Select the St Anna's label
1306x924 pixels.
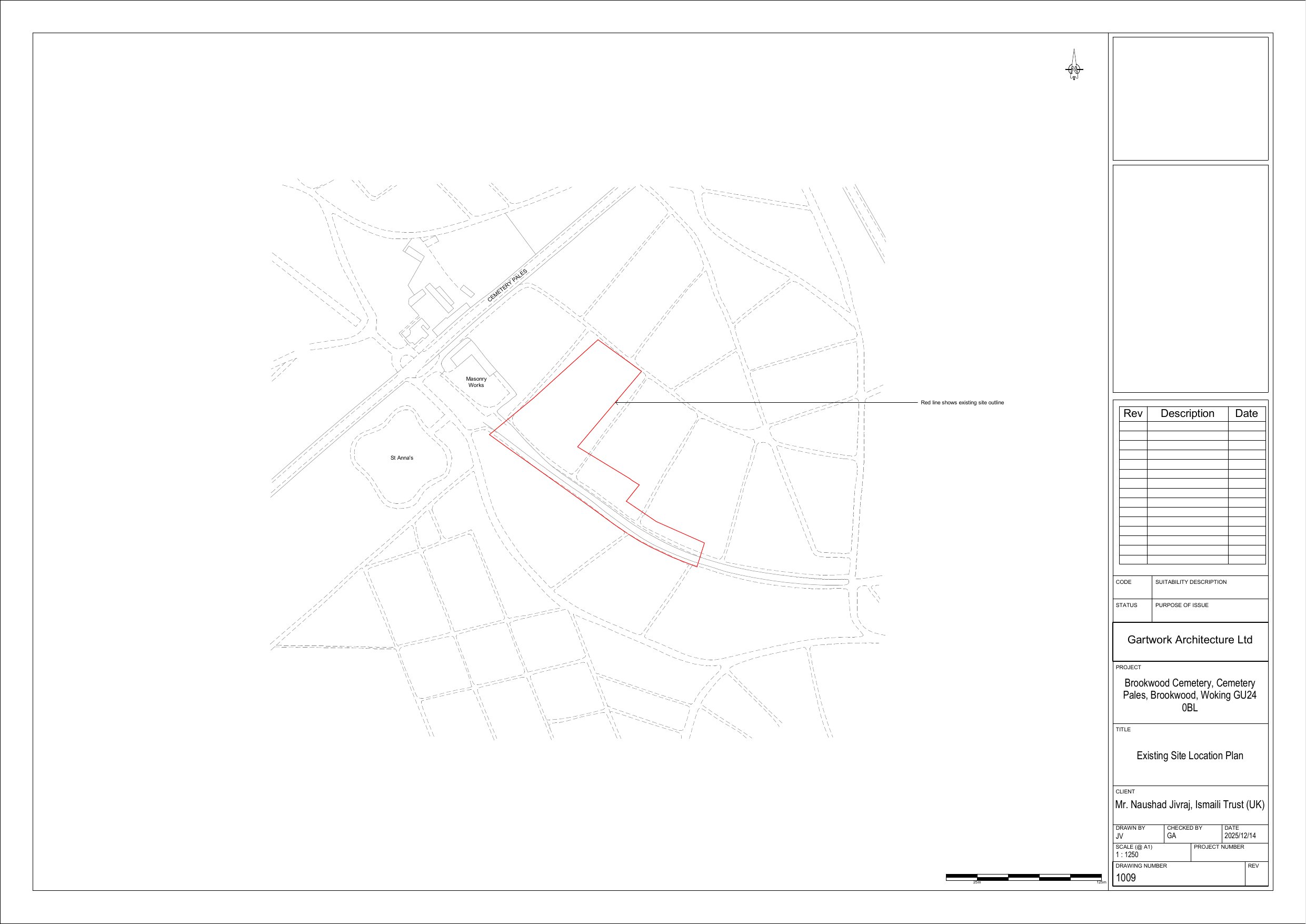coord(402,458)
